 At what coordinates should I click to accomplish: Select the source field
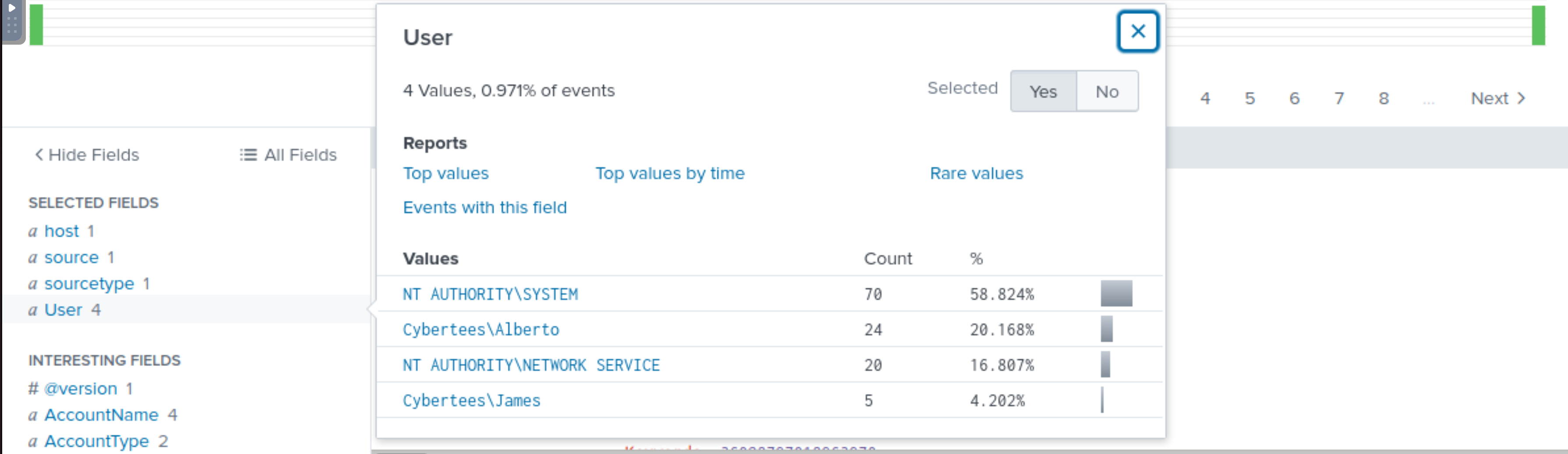(x=71, y=257)
